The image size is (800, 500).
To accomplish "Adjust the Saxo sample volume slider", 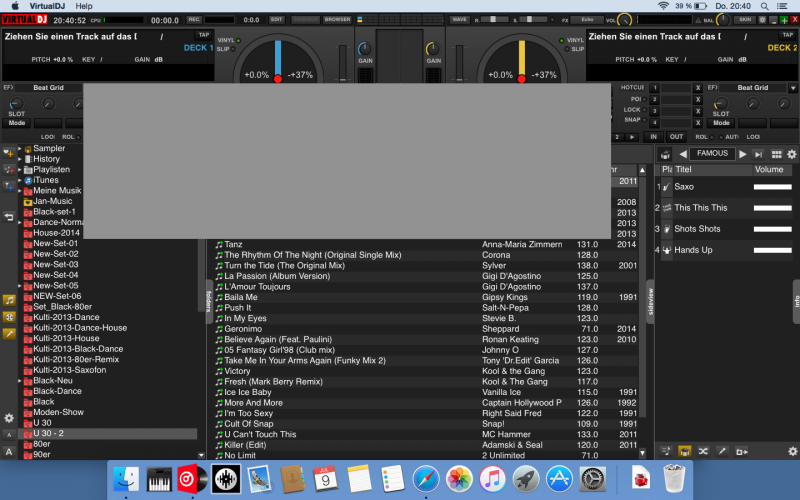I will click(x=772, y=187).
